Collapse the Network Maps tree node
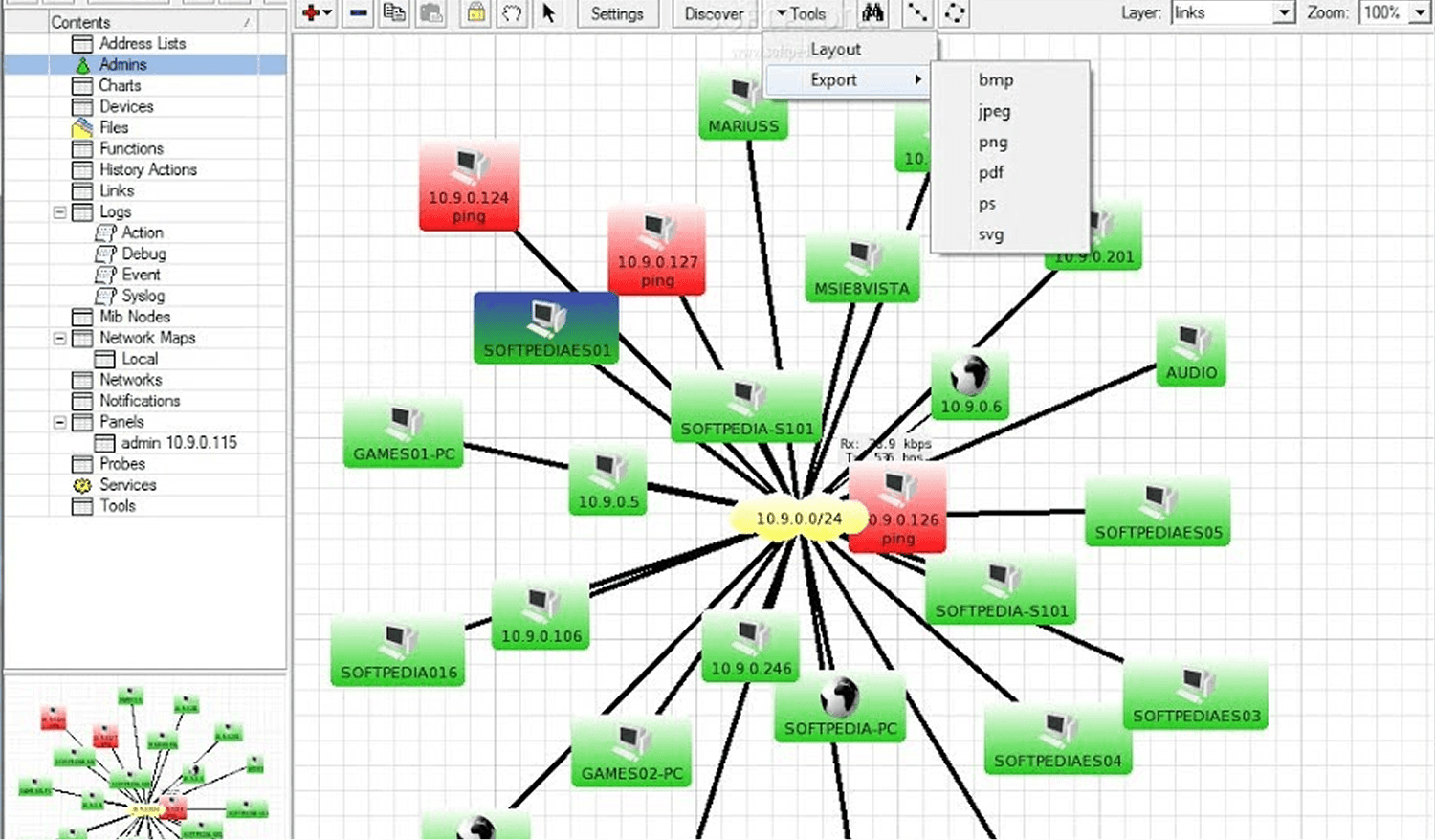 click(x=59, y=338)
